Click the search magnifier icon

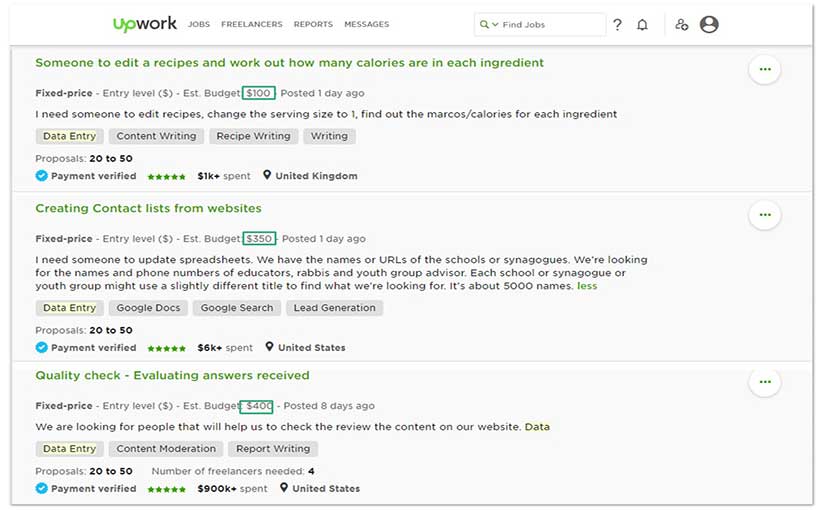coord(484,24)
